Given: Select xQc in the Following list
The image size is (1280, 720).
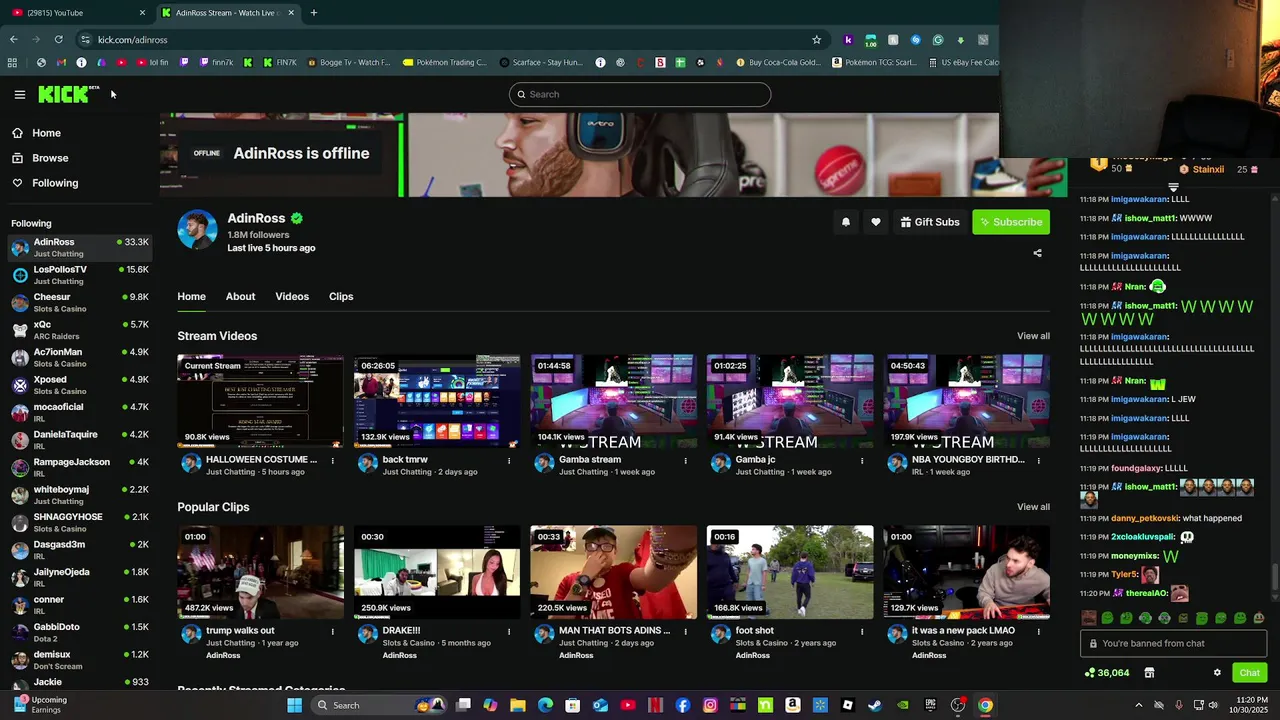Looking at the screenshot, I should tap(80, 330).
